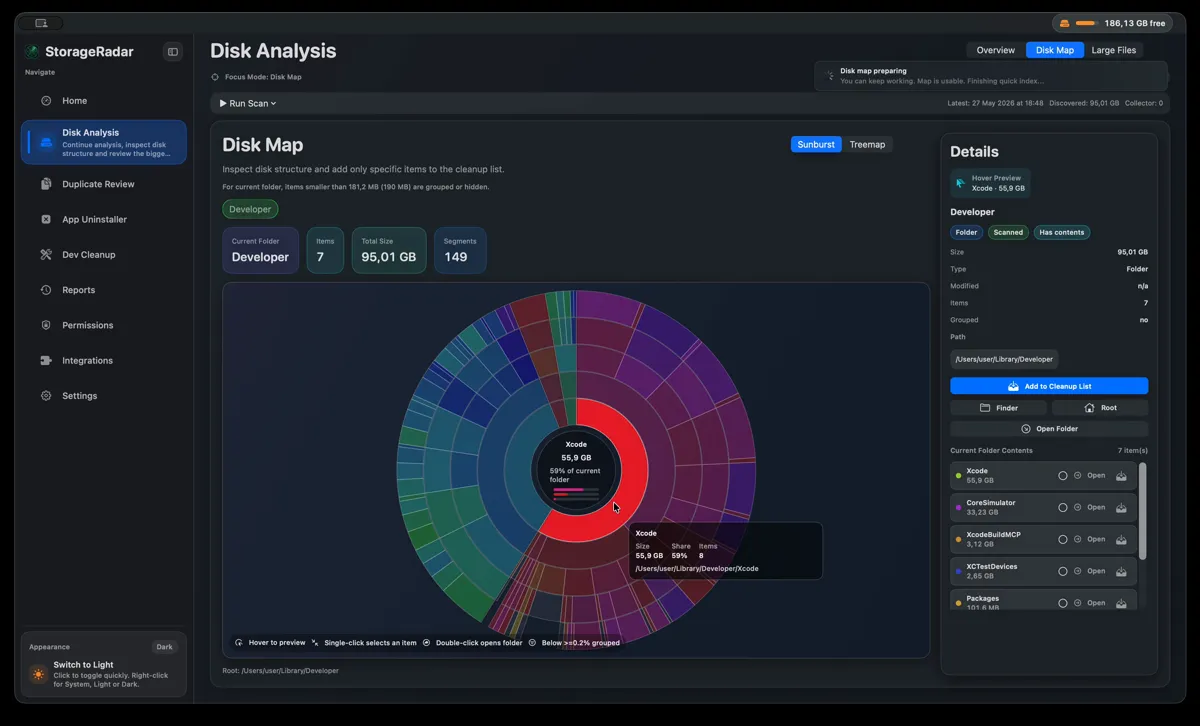Add the XCTestDevices row to cleanup via its tray icon
This screenshot has width=1200, height=726.
click(x=1121, y=571)
